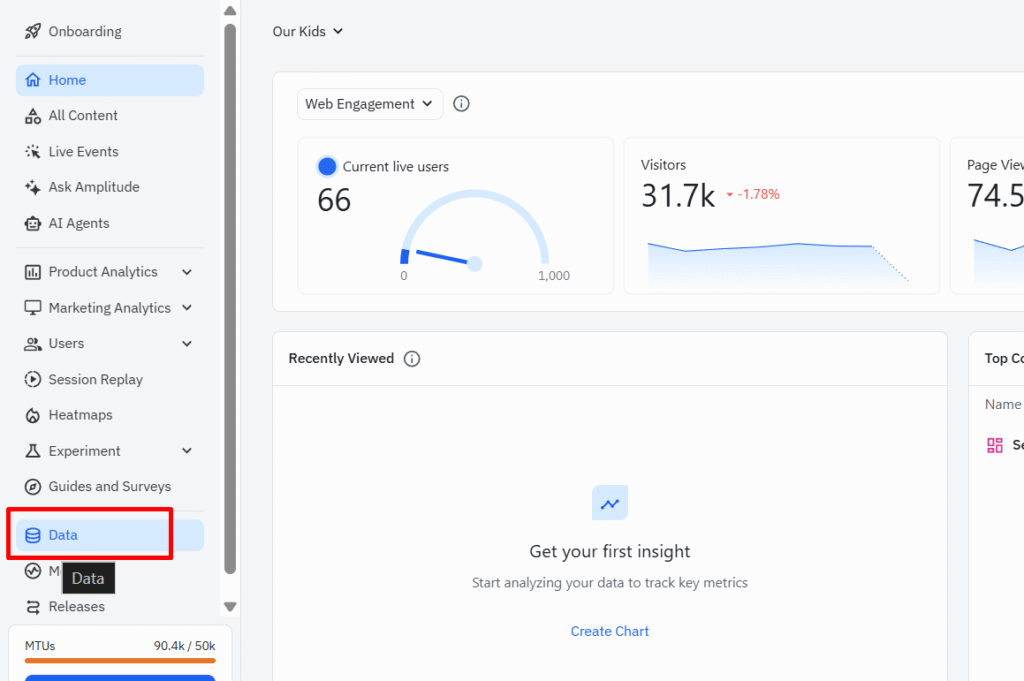The width and height of the screenshot is (1024, 681).
Task: Open All Content from the sidebar
Action: pyautogui.click(x=83, y=116)
